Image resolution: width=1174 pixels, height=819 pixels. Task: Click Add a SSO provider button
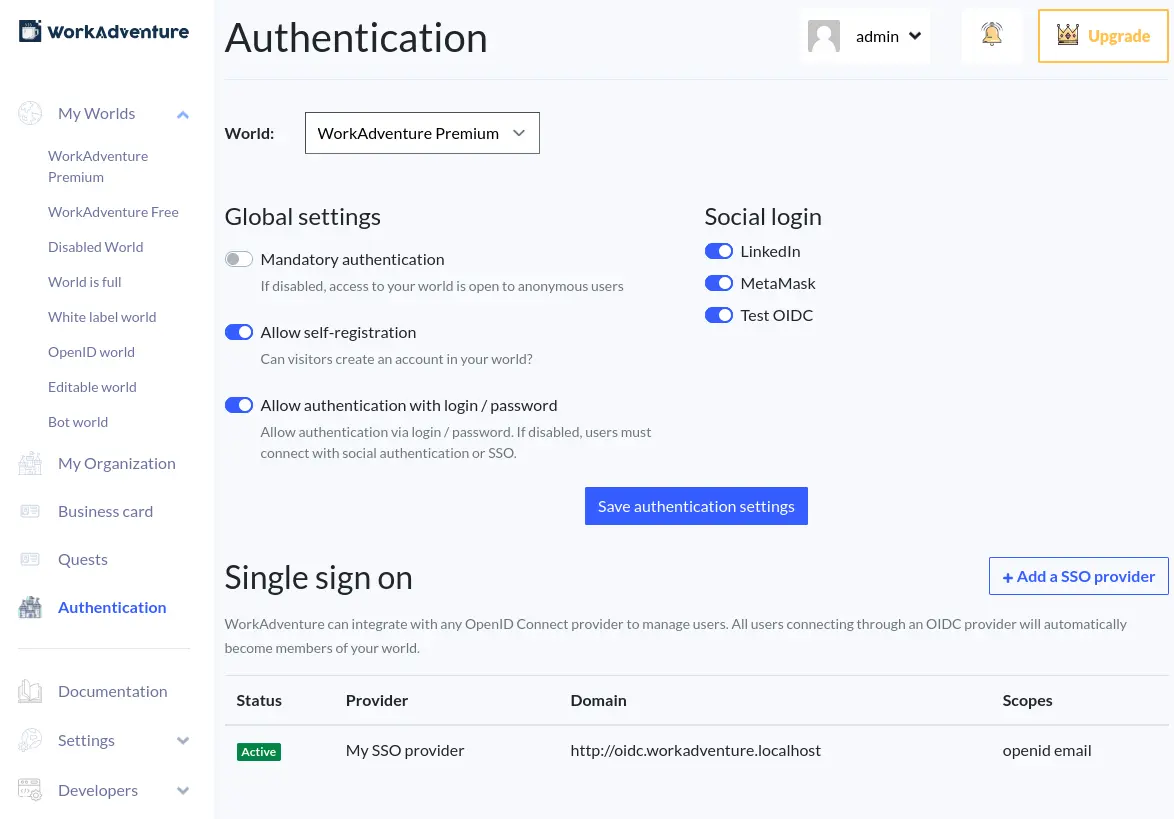pos(1078,576)
